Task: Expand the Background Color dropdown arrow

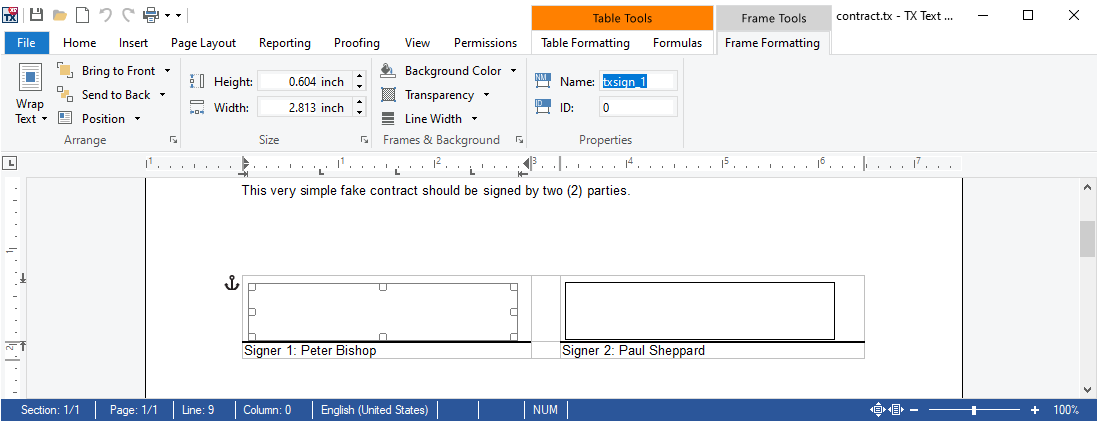Action: pos(513,71)
